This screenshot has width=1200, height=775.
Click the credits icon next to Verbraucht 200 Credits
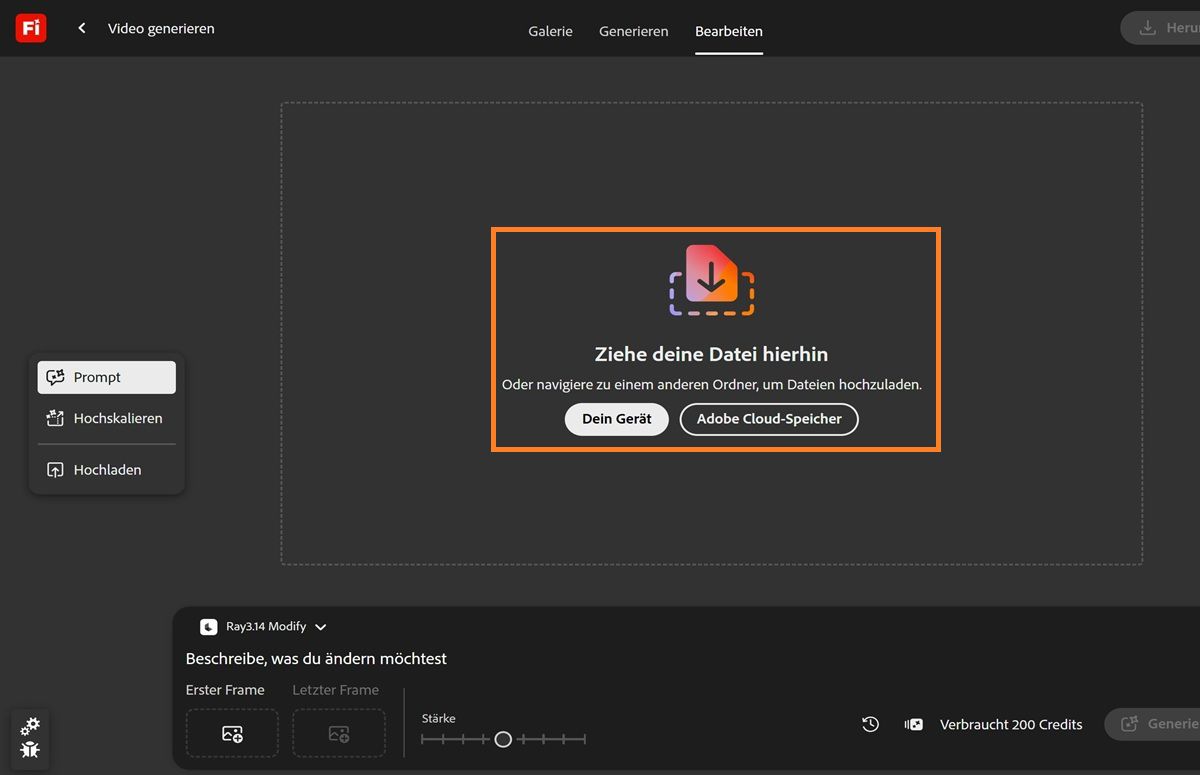(x=913, y=724)
